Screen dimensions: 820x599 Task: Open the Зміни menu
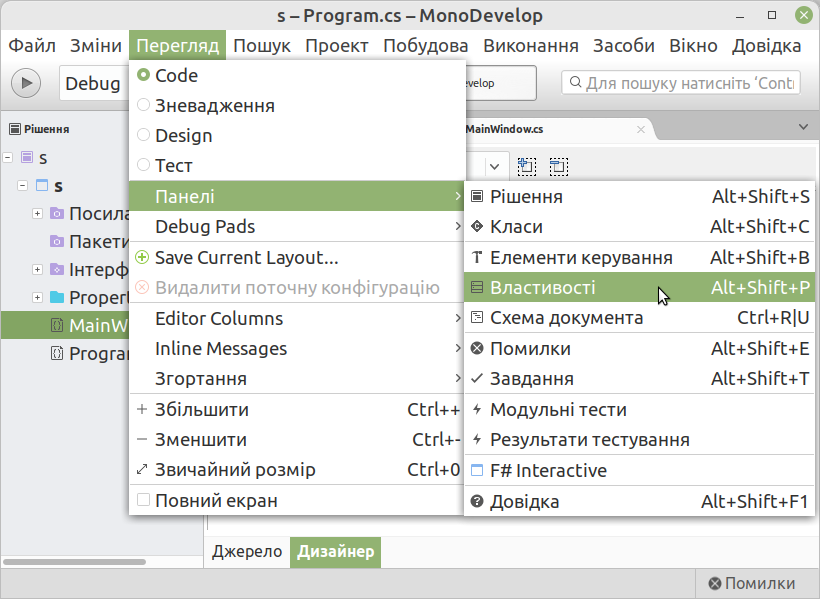point(96,46)
